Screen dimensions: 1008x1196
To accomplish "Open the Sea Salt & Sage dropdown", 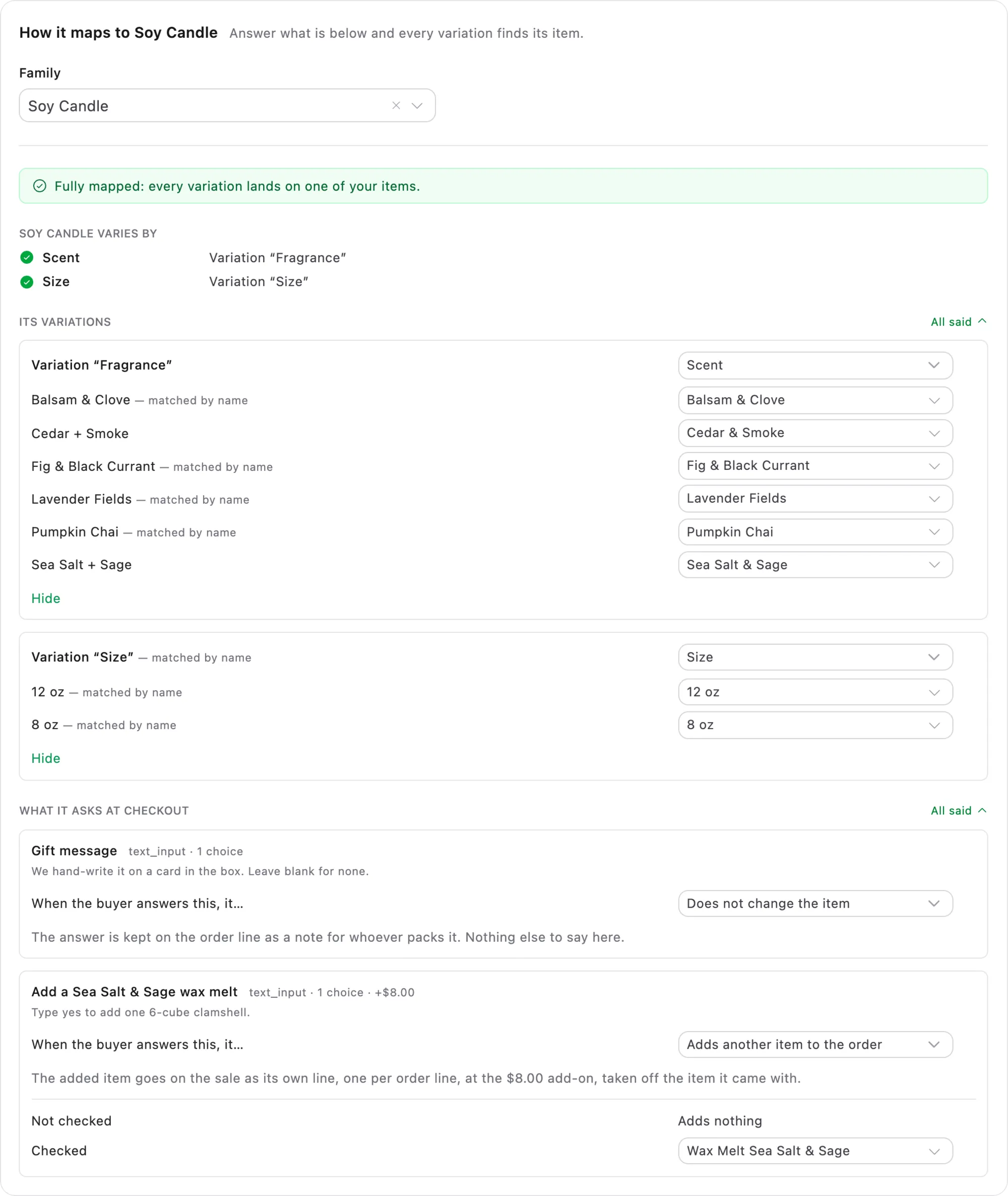I will click(x=815, y=565).
